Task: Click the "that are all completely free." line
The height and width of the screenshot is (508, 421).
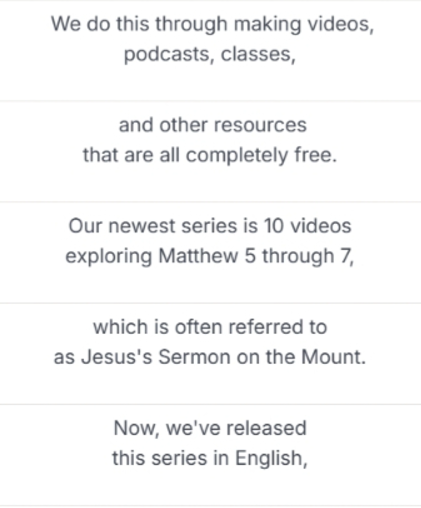Action: click(210, 156)
